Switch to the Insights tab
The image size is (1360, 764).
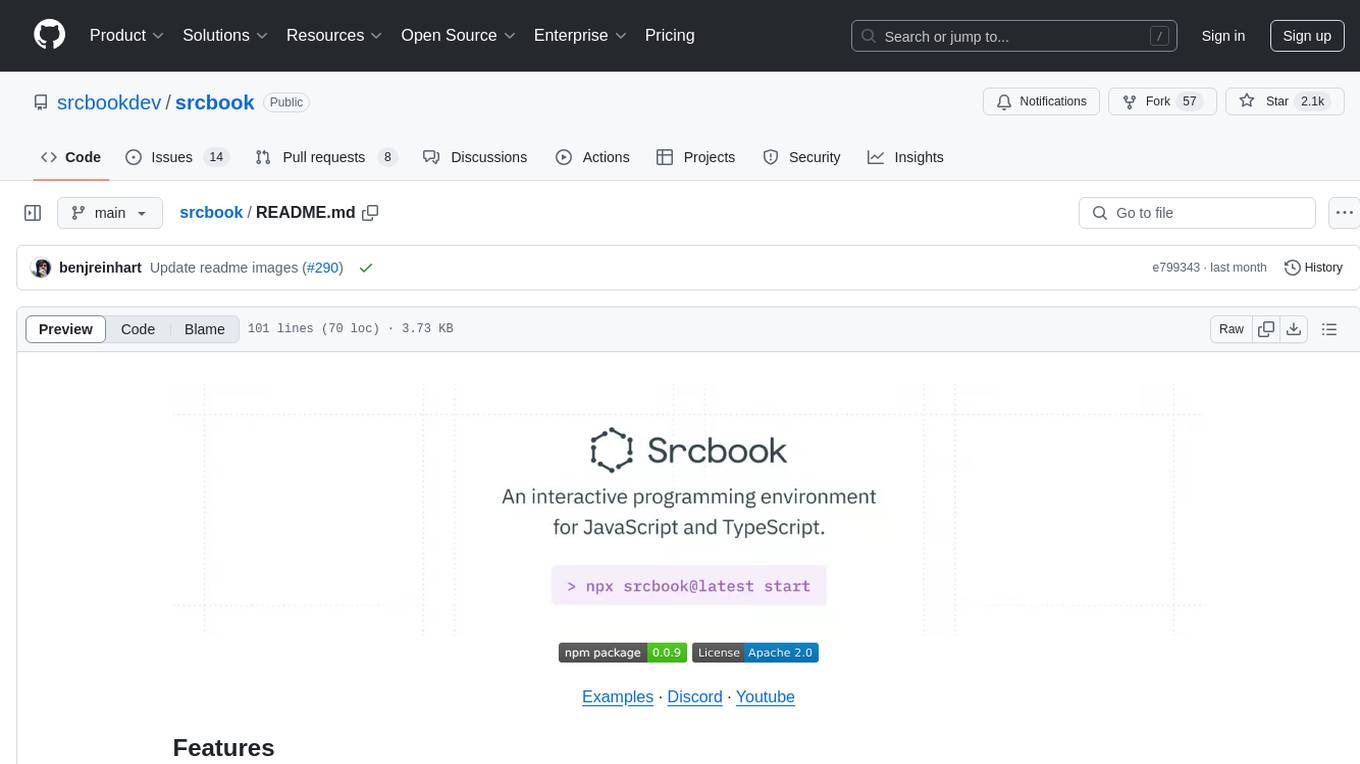pos(906,157)
